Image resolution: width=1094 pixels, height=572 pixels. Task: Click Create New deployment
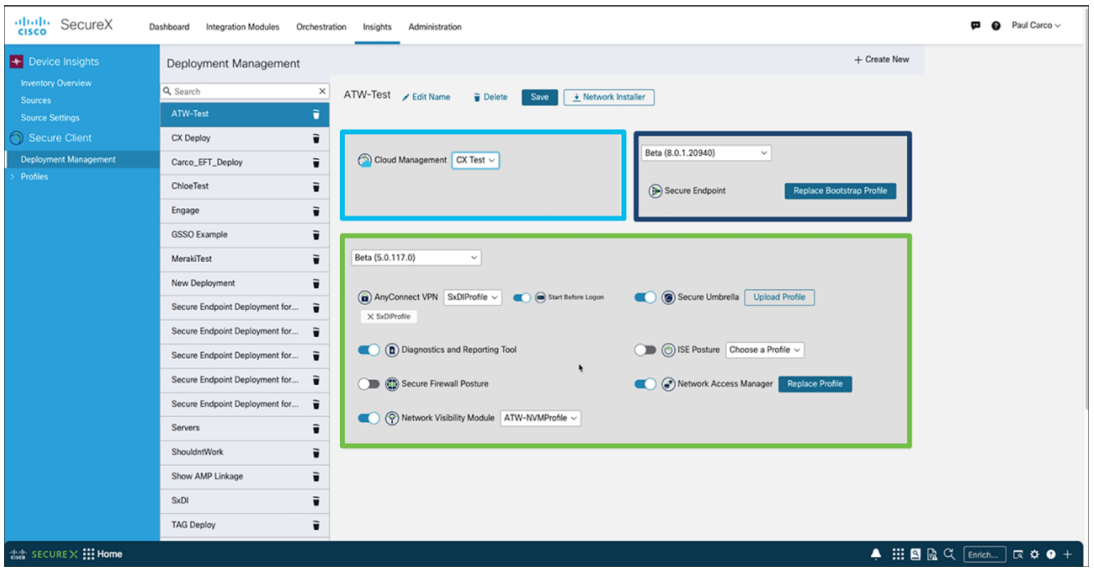(881, 60)
